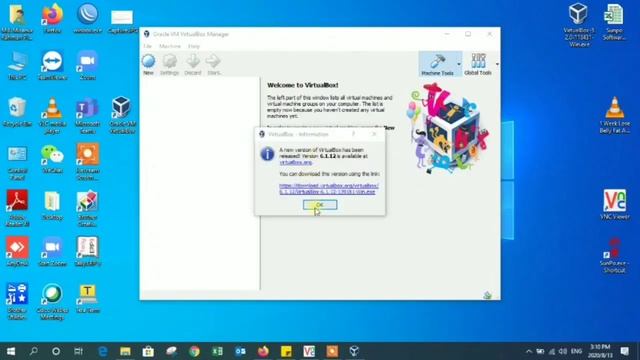
Task: Select the TeamViewer desktop shortcut
Action: point(52,65)
